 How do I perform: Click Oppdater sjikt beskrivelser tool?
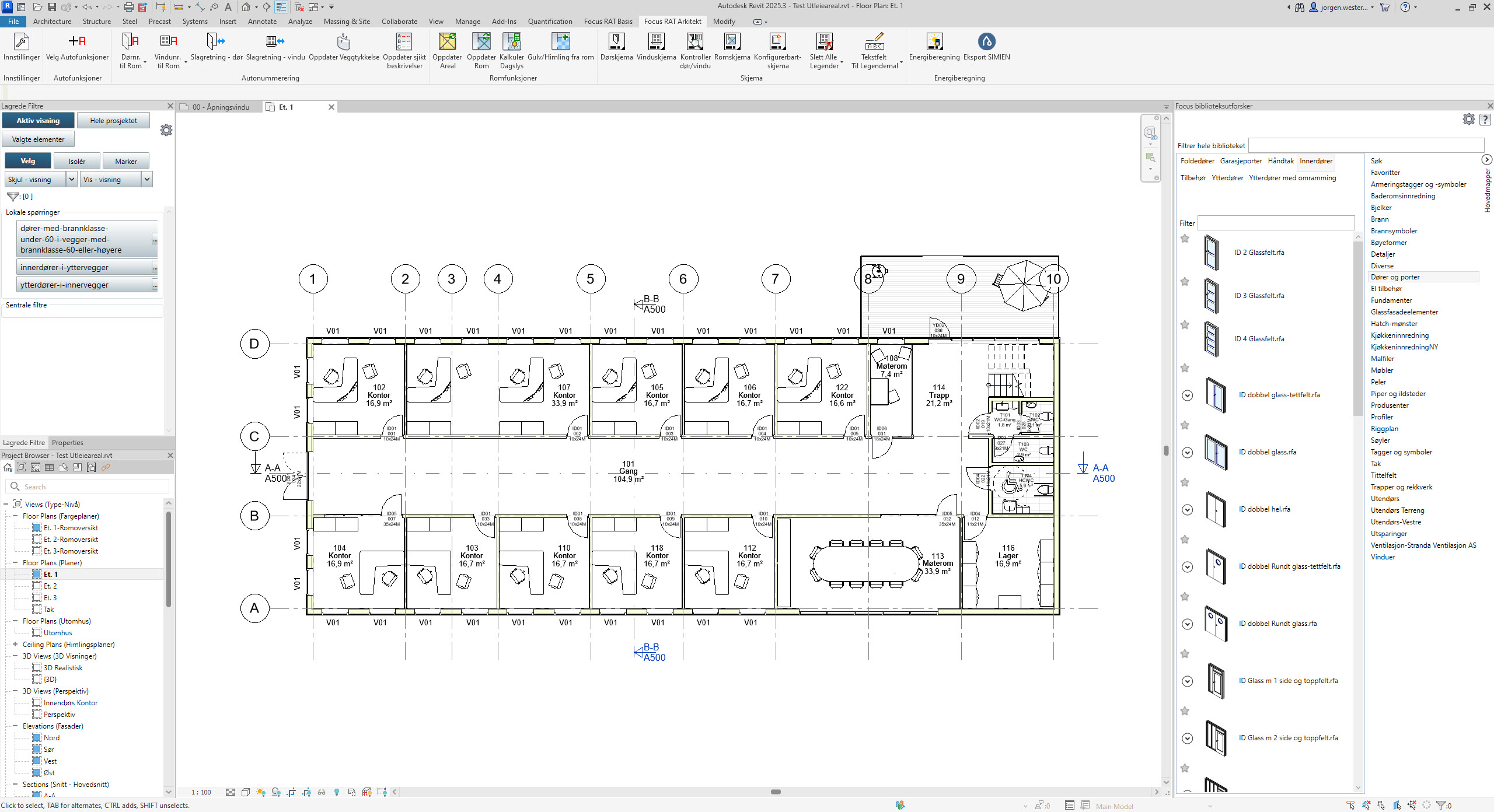404,50
